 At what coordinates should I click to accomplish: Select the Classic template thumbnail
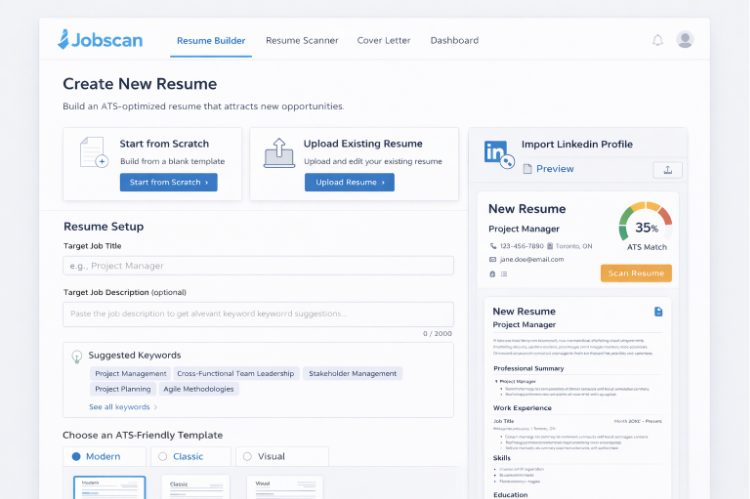coord(196,488)
